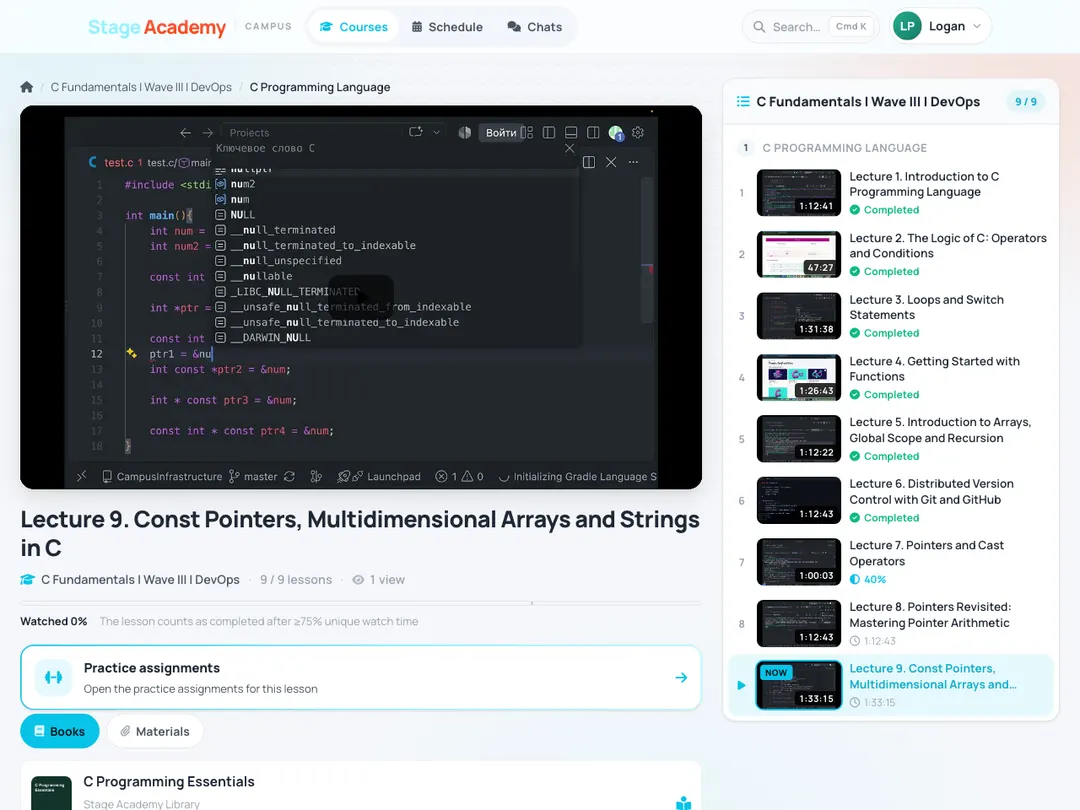Open C Fundamentals breadcrumb link

141,87
